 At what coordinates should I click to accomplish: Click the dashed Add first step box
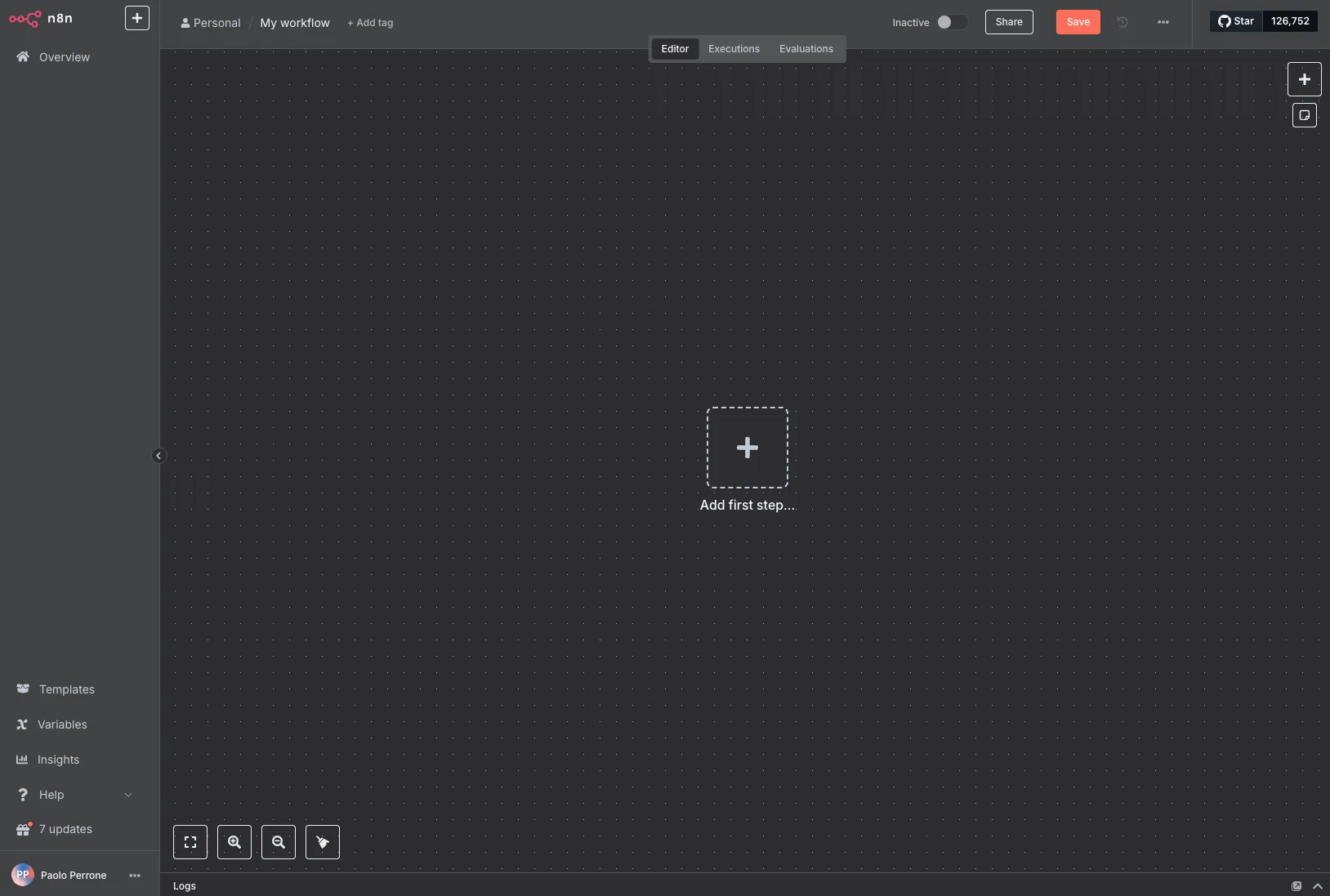click(x=748, y=448)
